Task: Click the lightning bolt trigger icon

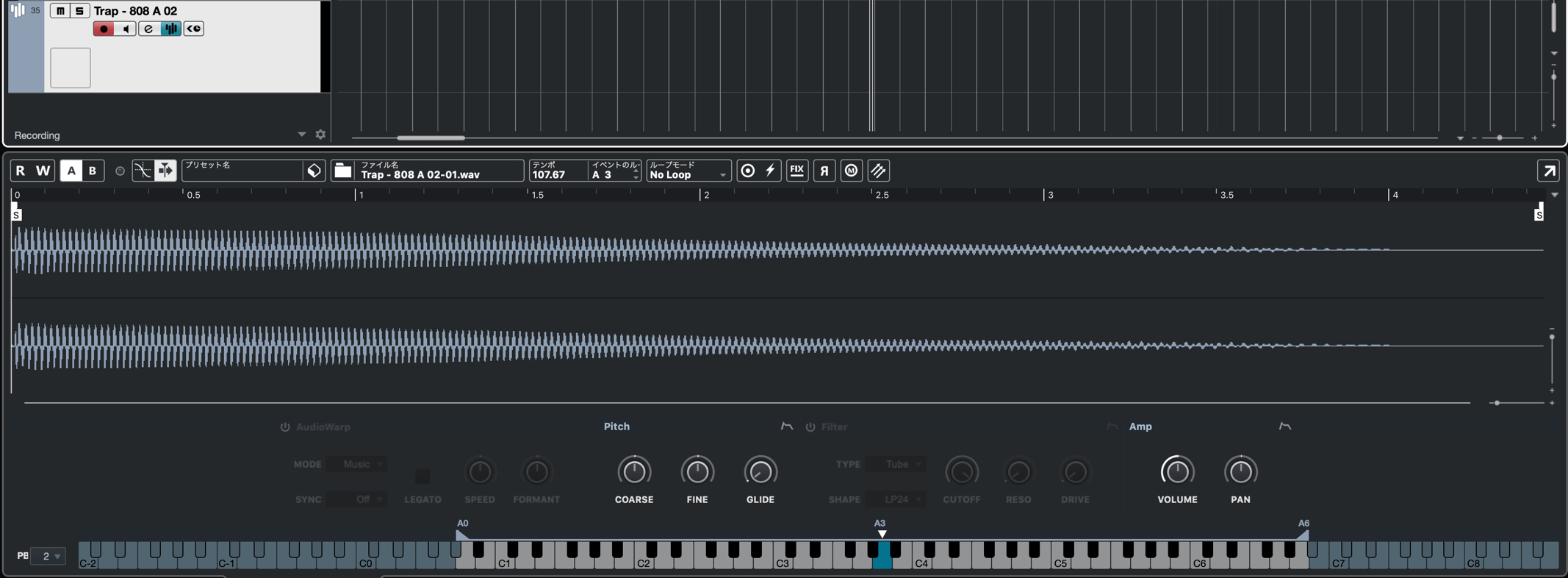Action: [770, 171]
